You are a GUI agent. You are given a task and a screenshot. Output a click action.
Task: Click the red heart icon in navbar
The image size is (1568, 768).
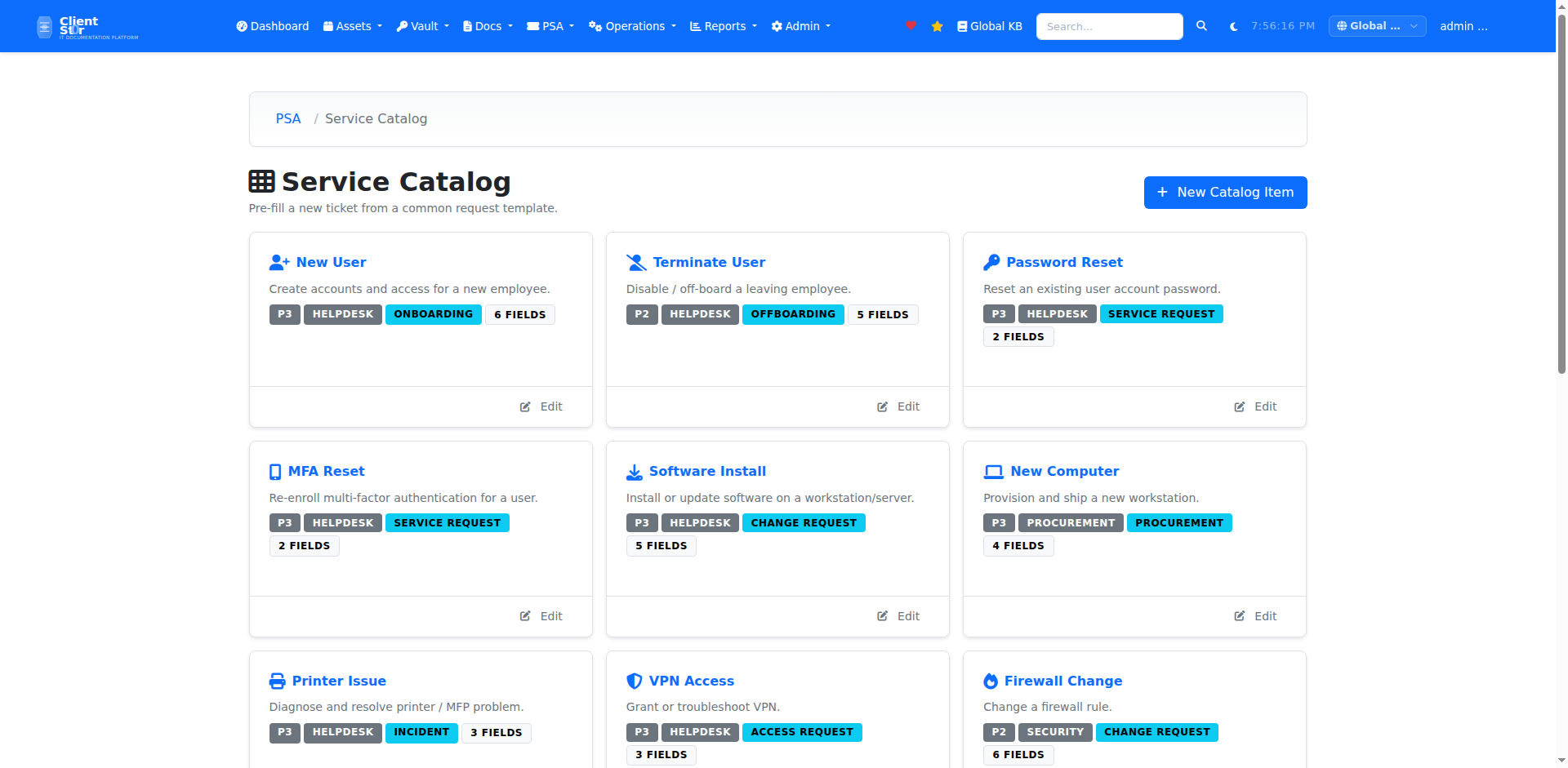tap(911, 26)
